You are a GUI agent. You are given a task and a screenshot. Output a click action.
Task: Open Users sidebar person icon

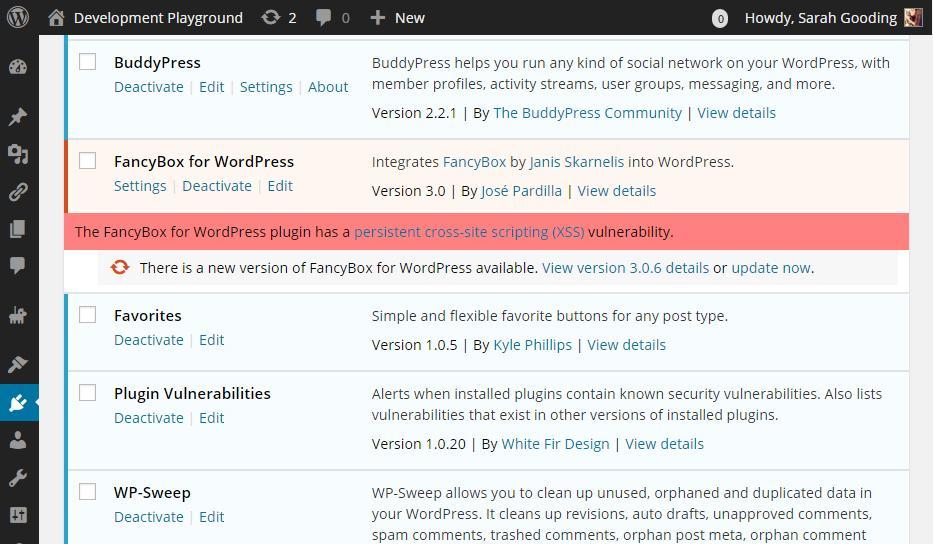click(18, 440)
